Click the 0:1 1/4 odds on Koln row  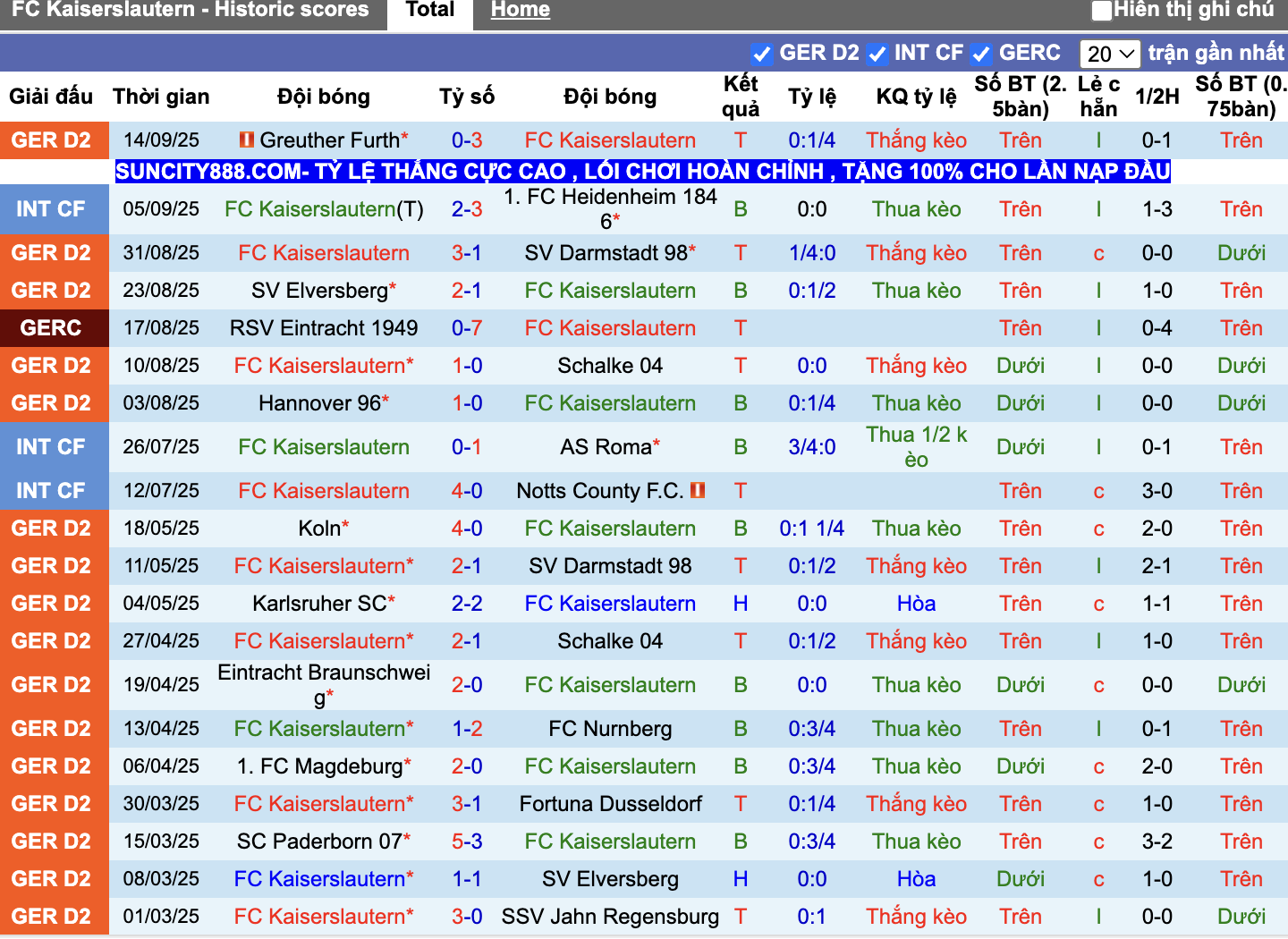(812, 529)
